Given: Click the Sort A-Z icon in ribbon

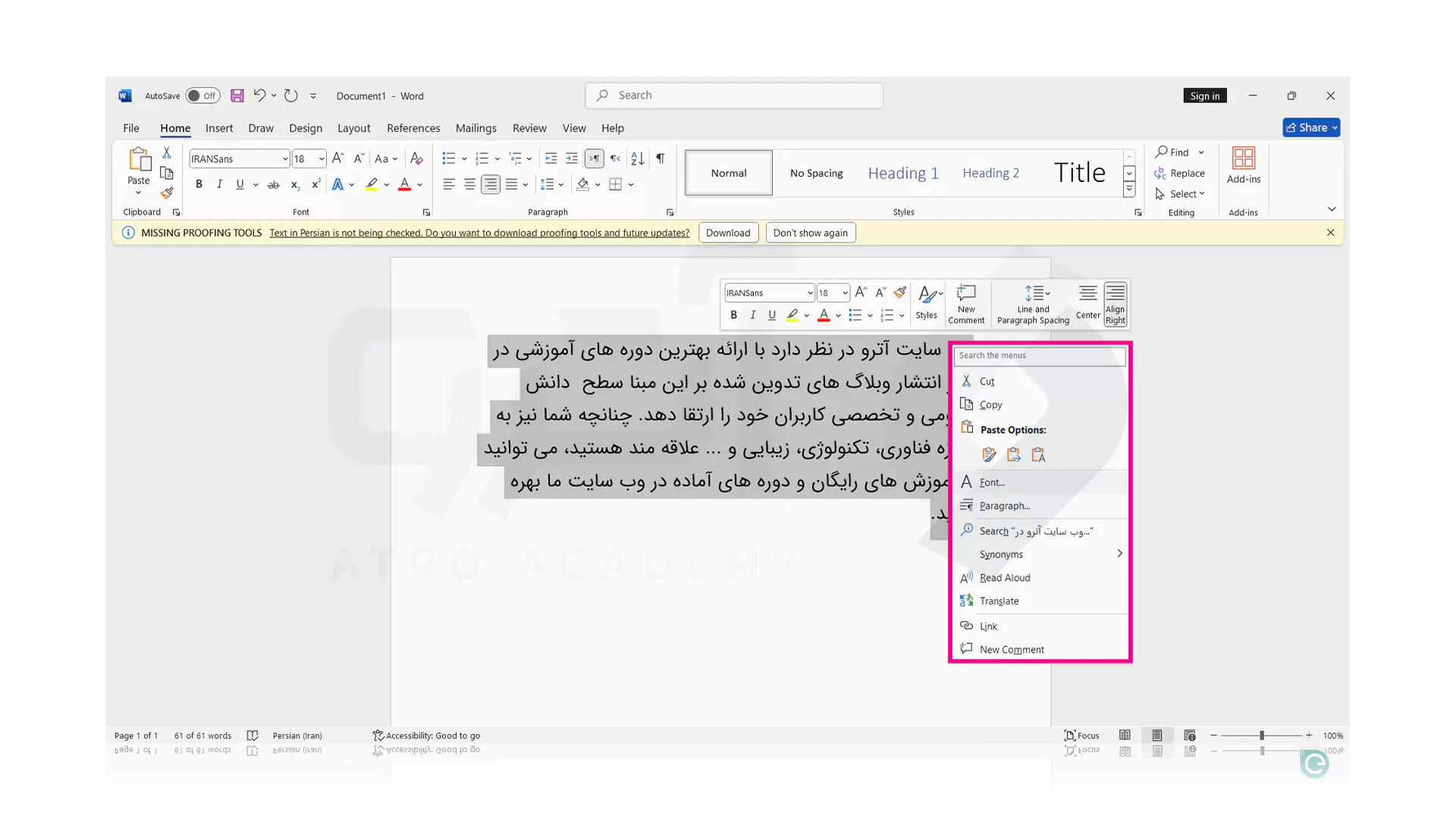Looking at the screenshot, I should pyautogui.click(x=638, y=158).
